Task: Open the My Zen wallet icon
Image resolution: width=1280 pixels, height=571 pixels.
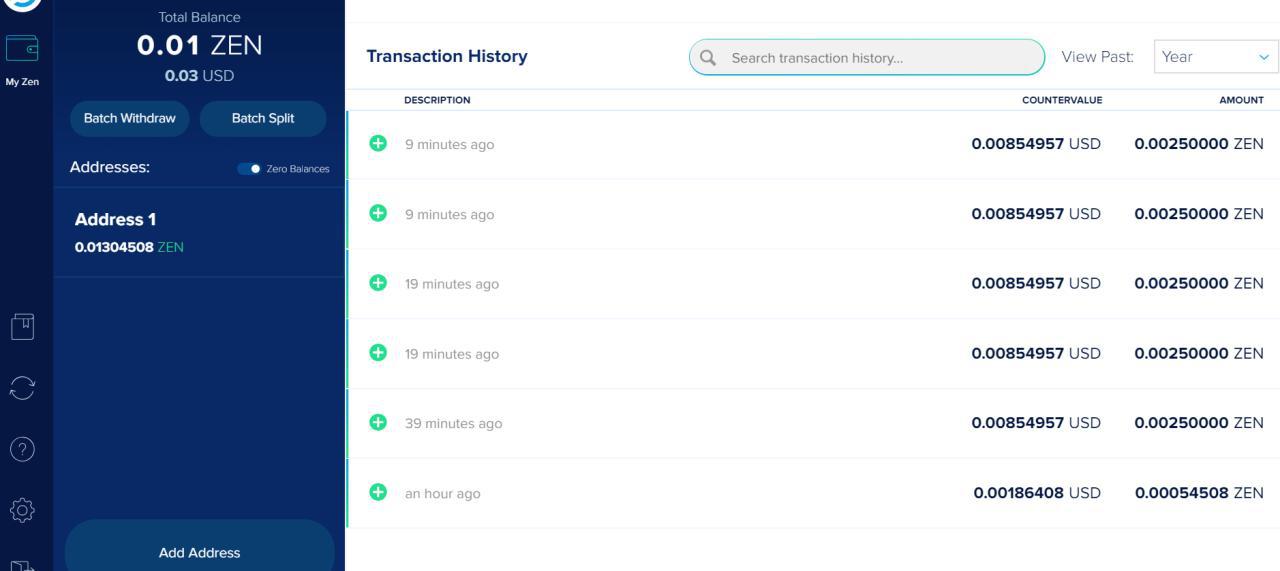Action: 22,48
